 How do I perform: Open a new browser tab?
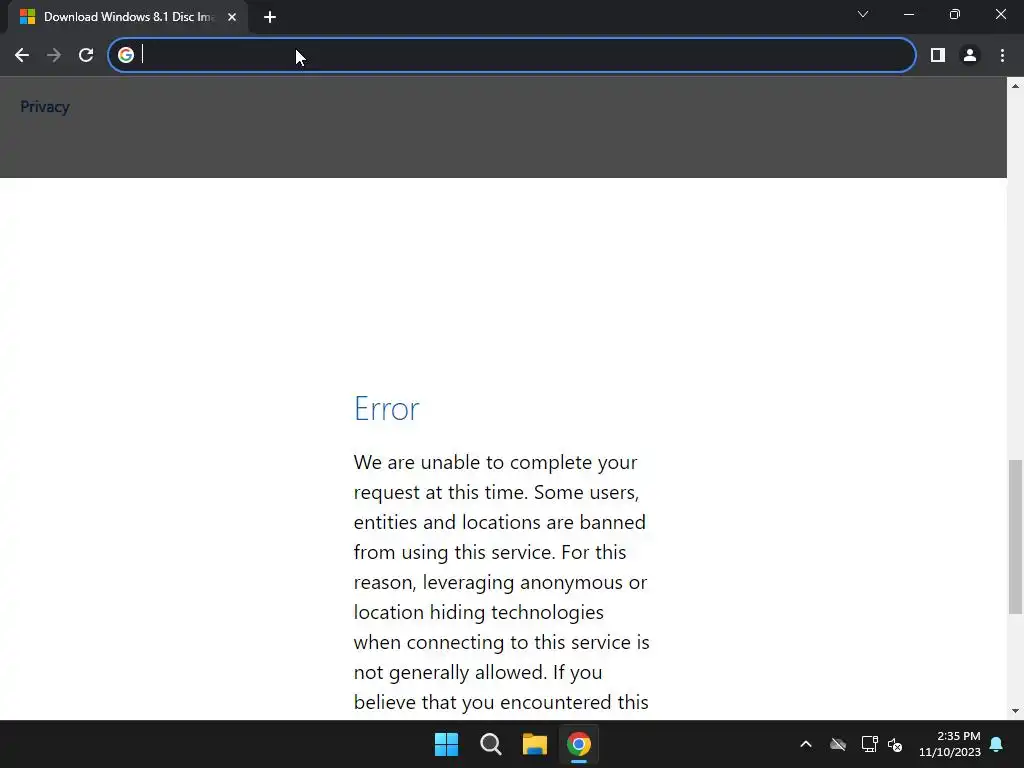pos(270,17)
